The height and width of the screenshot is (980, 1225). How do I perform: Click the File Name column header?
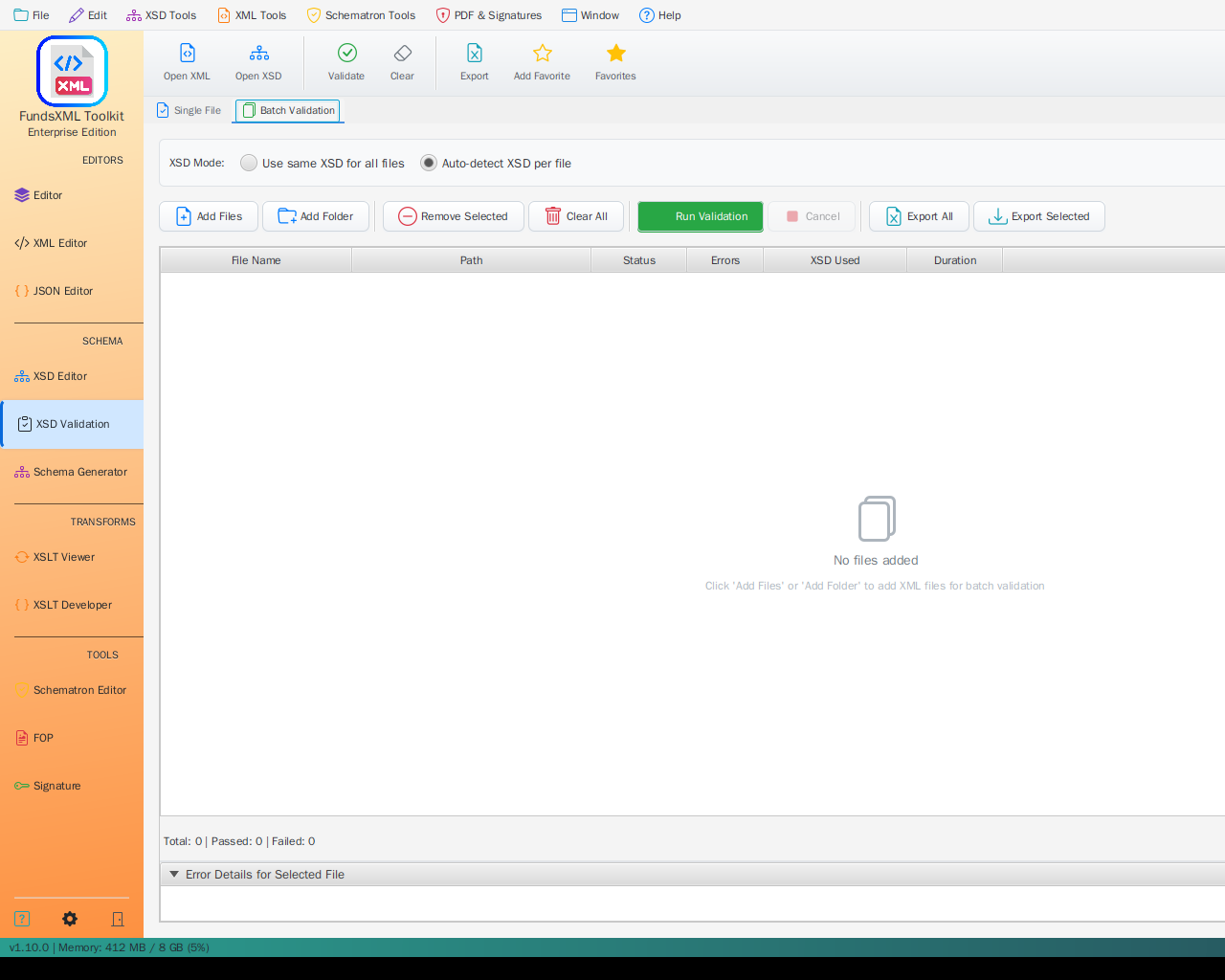(x=256, y=260)
